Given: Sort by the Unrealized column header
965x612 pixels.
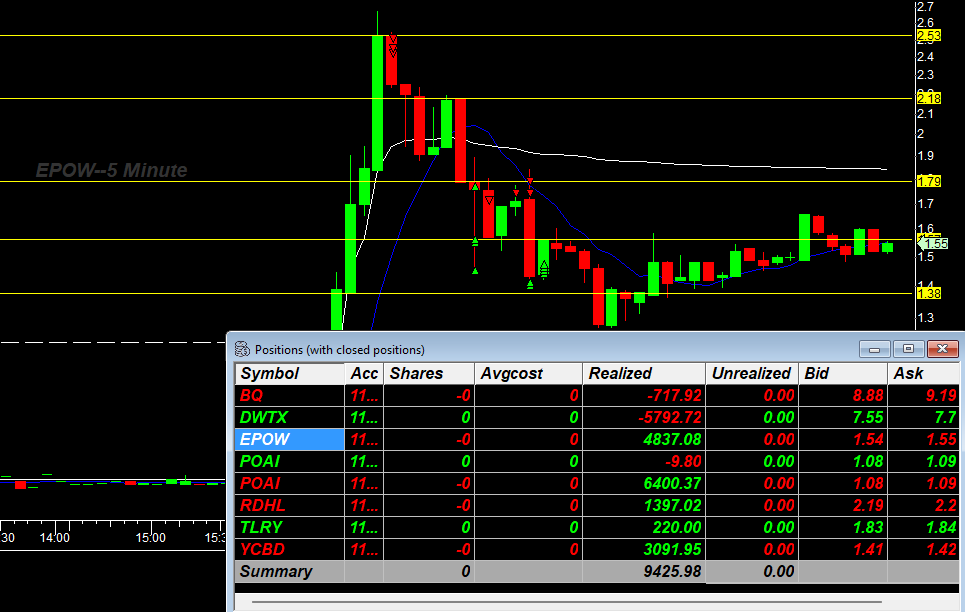Looking at the screenshot, I should coord(751,374).
